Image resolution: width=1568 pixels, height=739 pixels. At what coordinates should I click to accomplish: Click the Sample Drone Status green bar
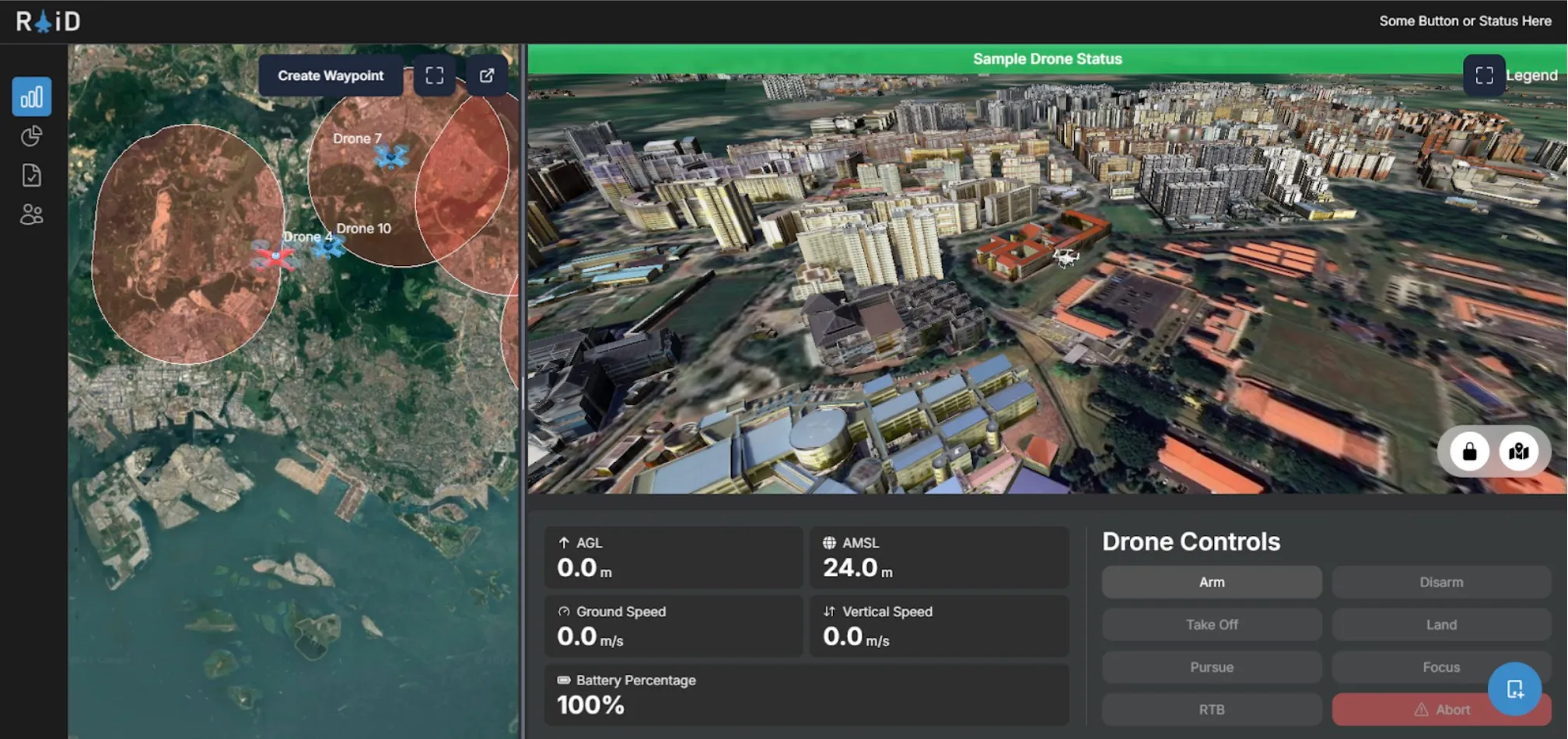[x=1047, y=59]
